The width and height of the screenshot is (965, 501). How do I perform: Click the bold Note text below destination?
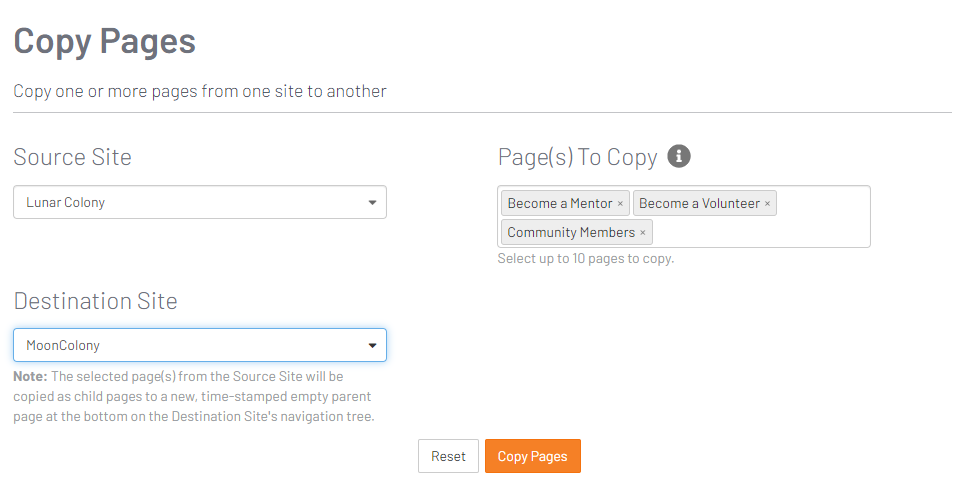point(30,376)
